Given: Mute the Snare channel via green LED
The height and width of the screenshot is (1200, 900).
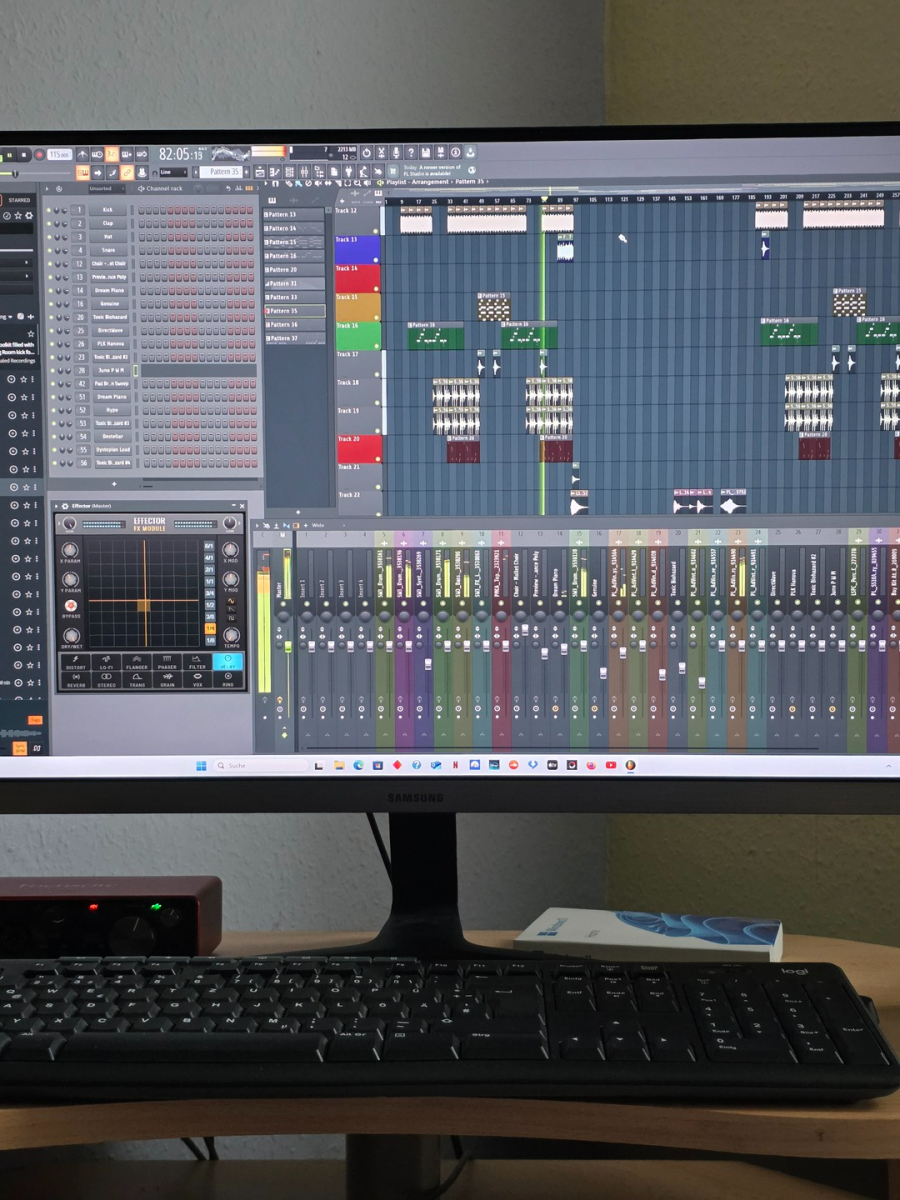Looking at the screenshot, I should tap(51, 250).
